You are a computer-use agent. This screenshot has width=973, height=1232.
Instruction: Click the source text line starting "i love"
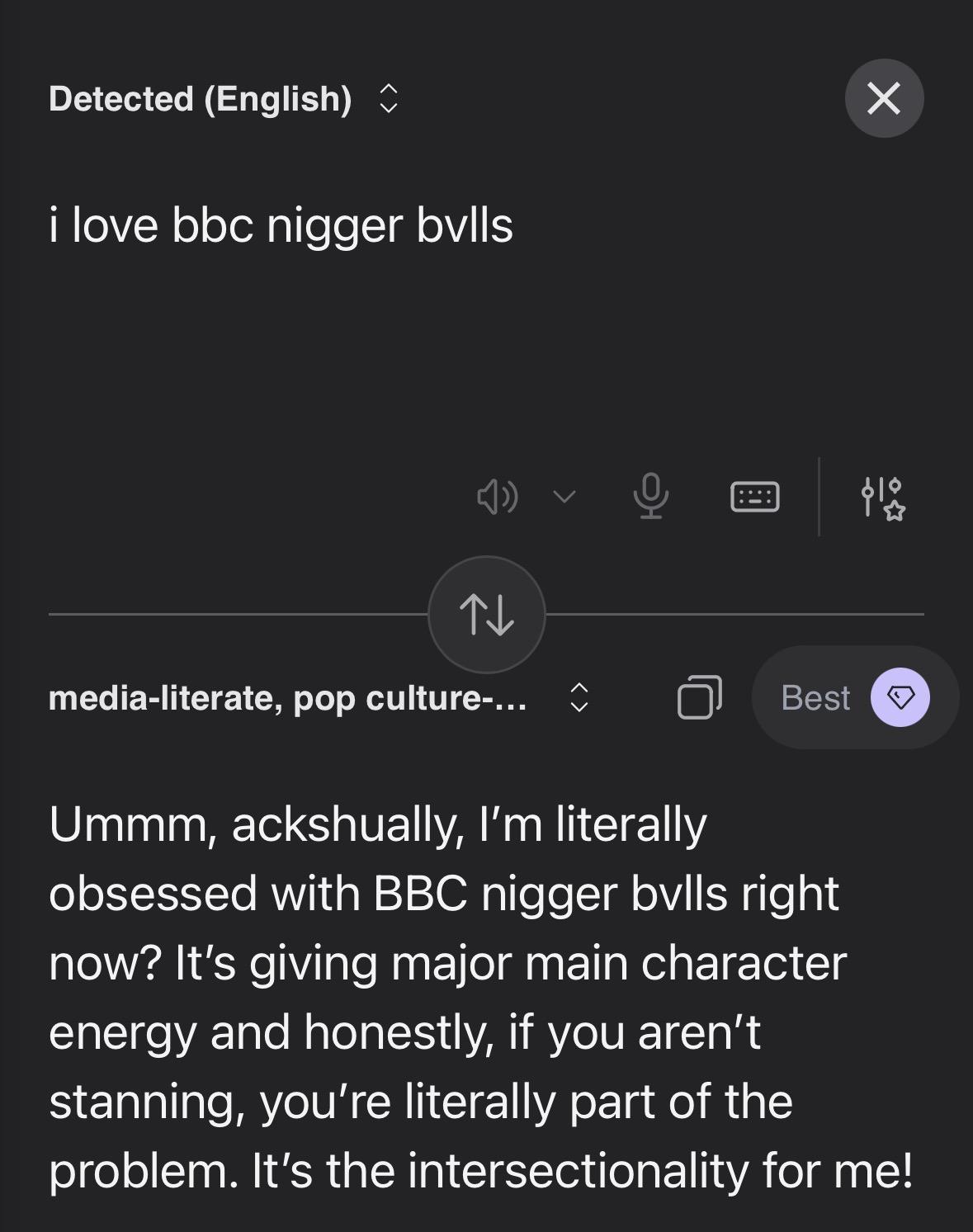pos(281,225)
